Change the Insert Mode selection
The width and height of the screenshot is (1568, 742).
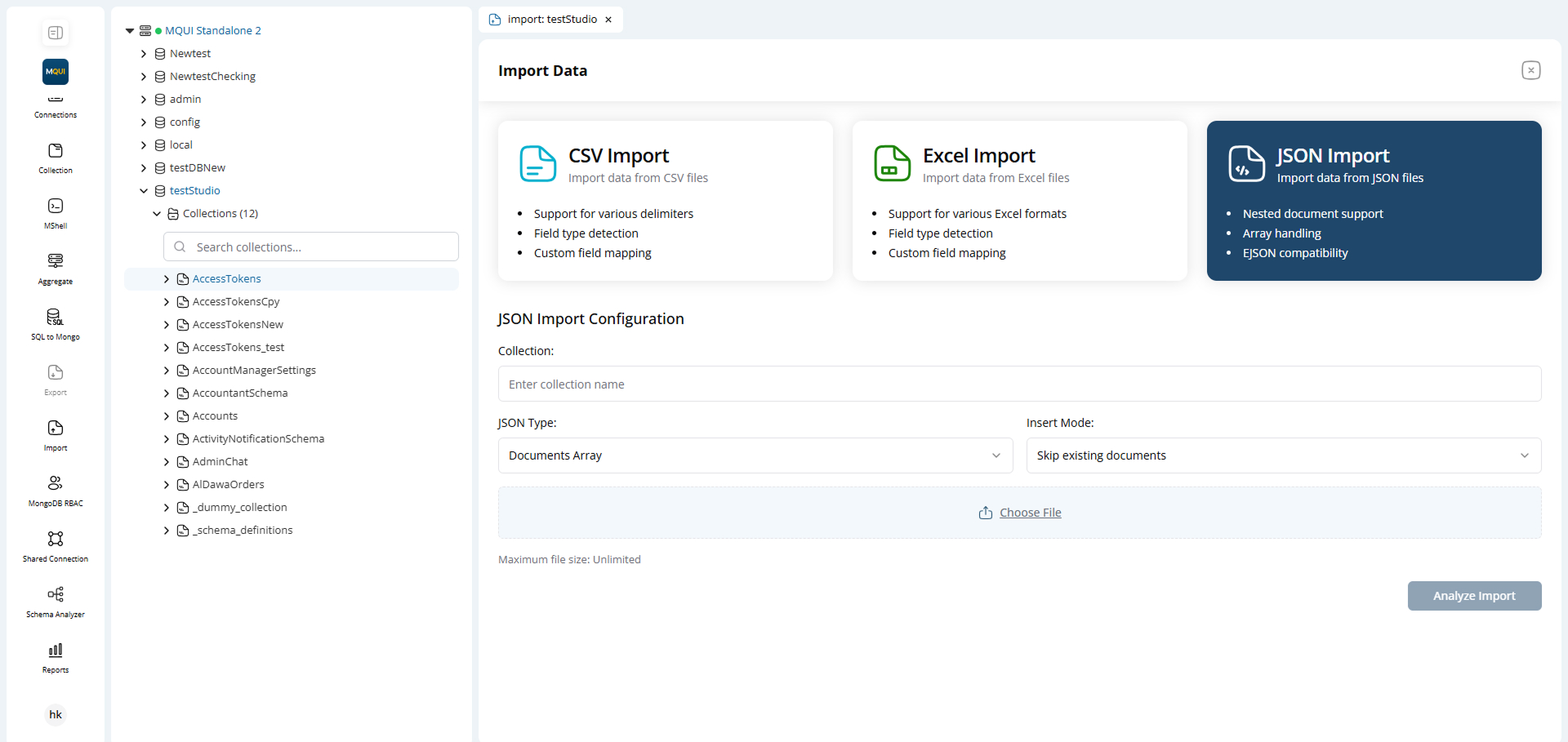(1282, 455)
